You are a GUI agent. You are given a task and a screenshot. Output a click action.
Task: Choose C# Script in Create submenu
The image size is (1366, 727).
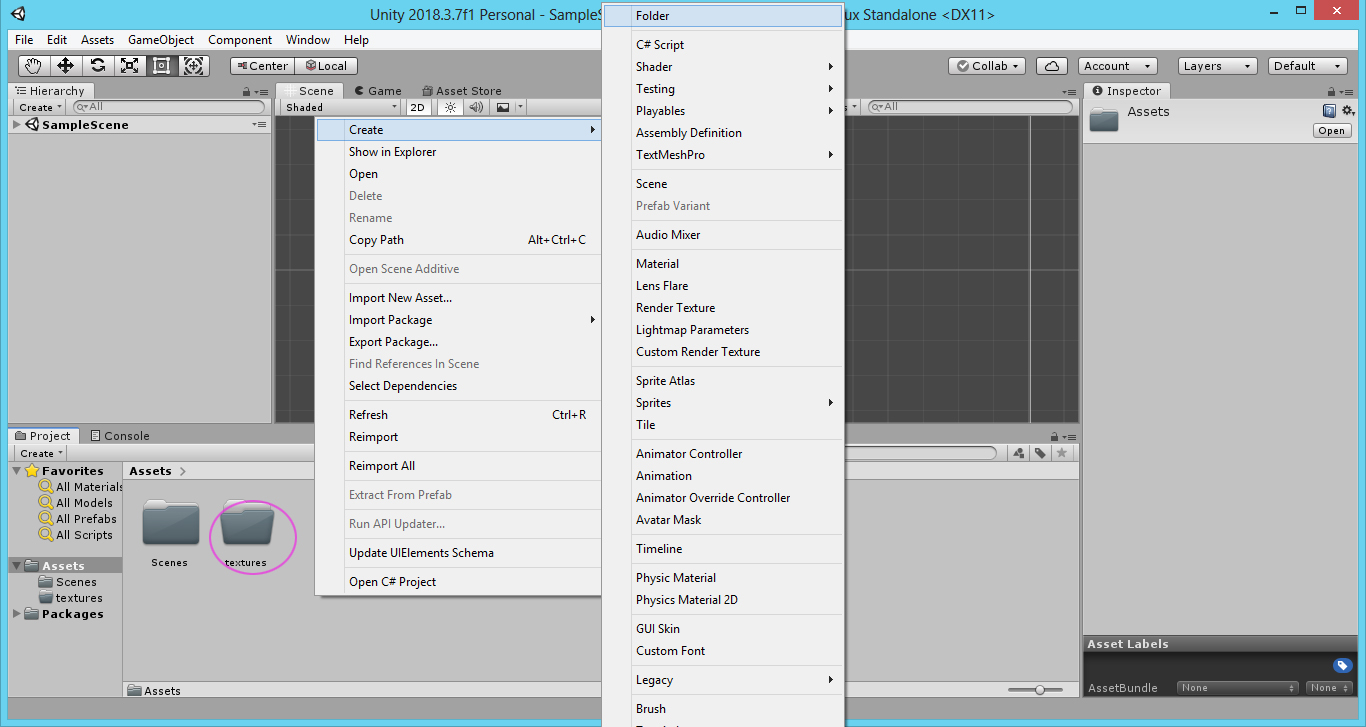pyautogui.click(x=723, y=45)
